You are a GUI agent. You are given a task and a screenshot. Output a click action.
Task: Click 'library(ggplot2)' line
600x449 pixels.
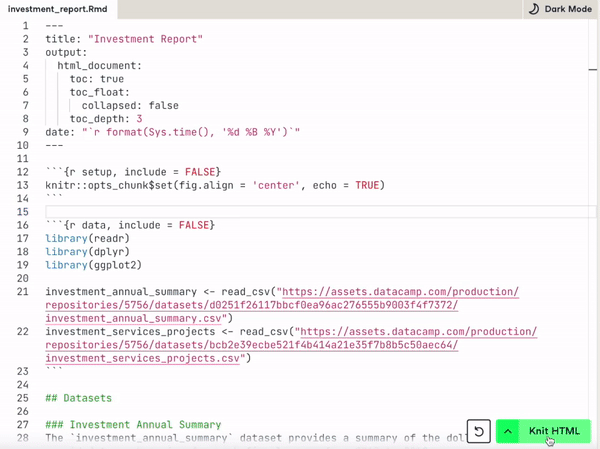point(94,265)
